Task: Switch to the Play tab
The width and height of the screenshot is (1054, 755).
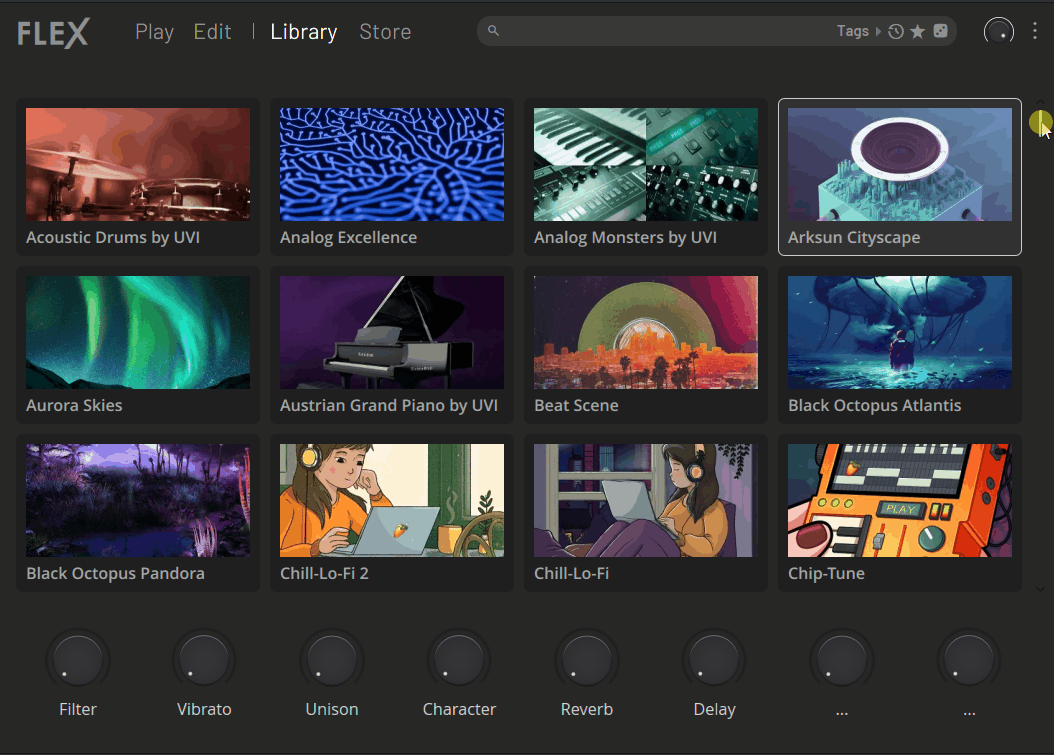Action: pyautogui.click(x=155, y=32)
